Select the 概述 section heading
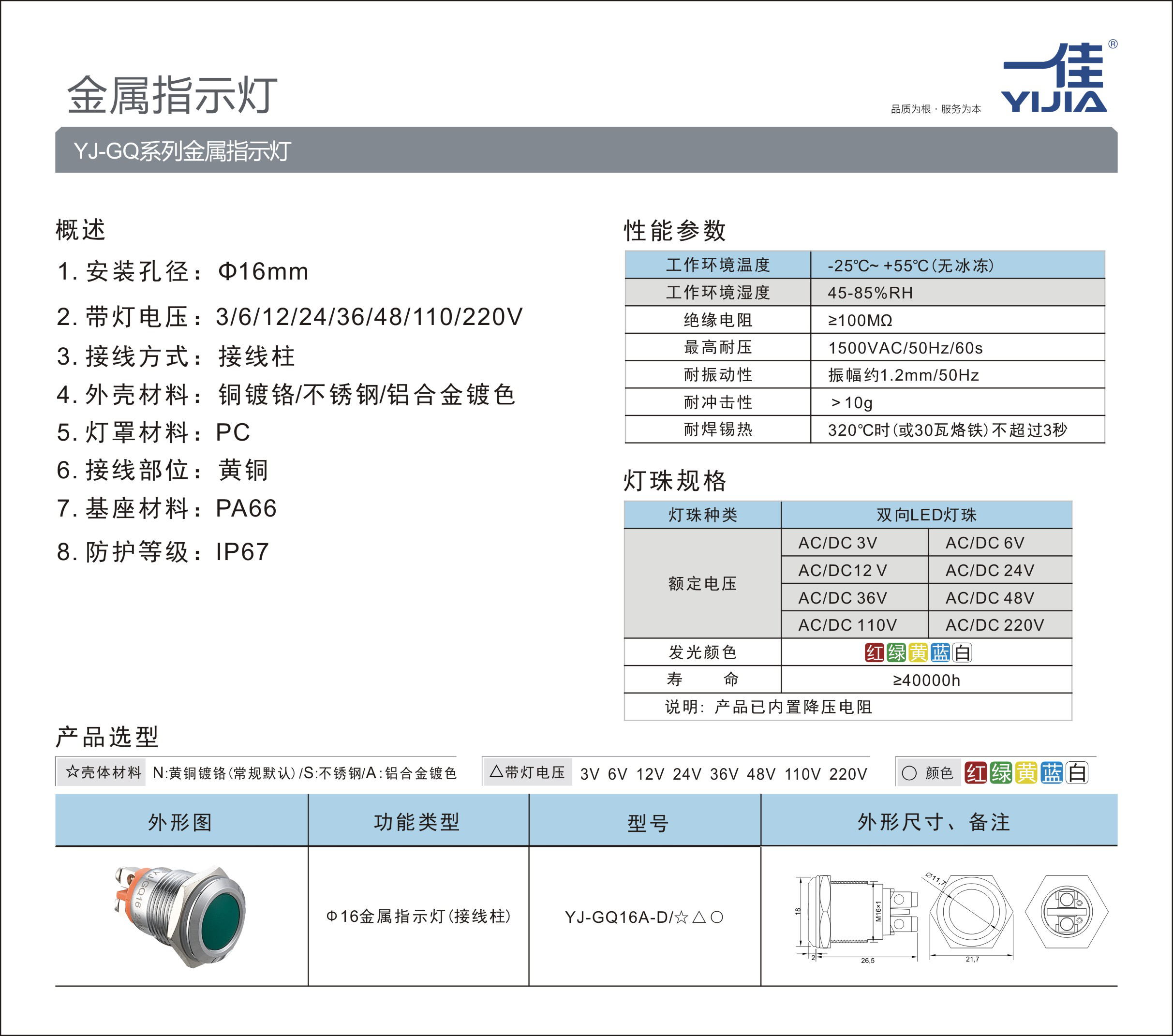 [80, 230]
